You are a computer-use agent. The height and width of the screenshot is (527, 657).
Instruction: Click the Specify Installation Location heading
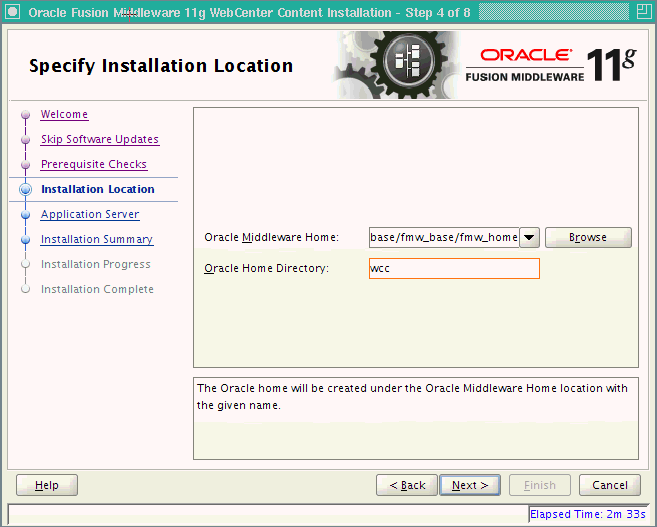(x=161, y=66)
